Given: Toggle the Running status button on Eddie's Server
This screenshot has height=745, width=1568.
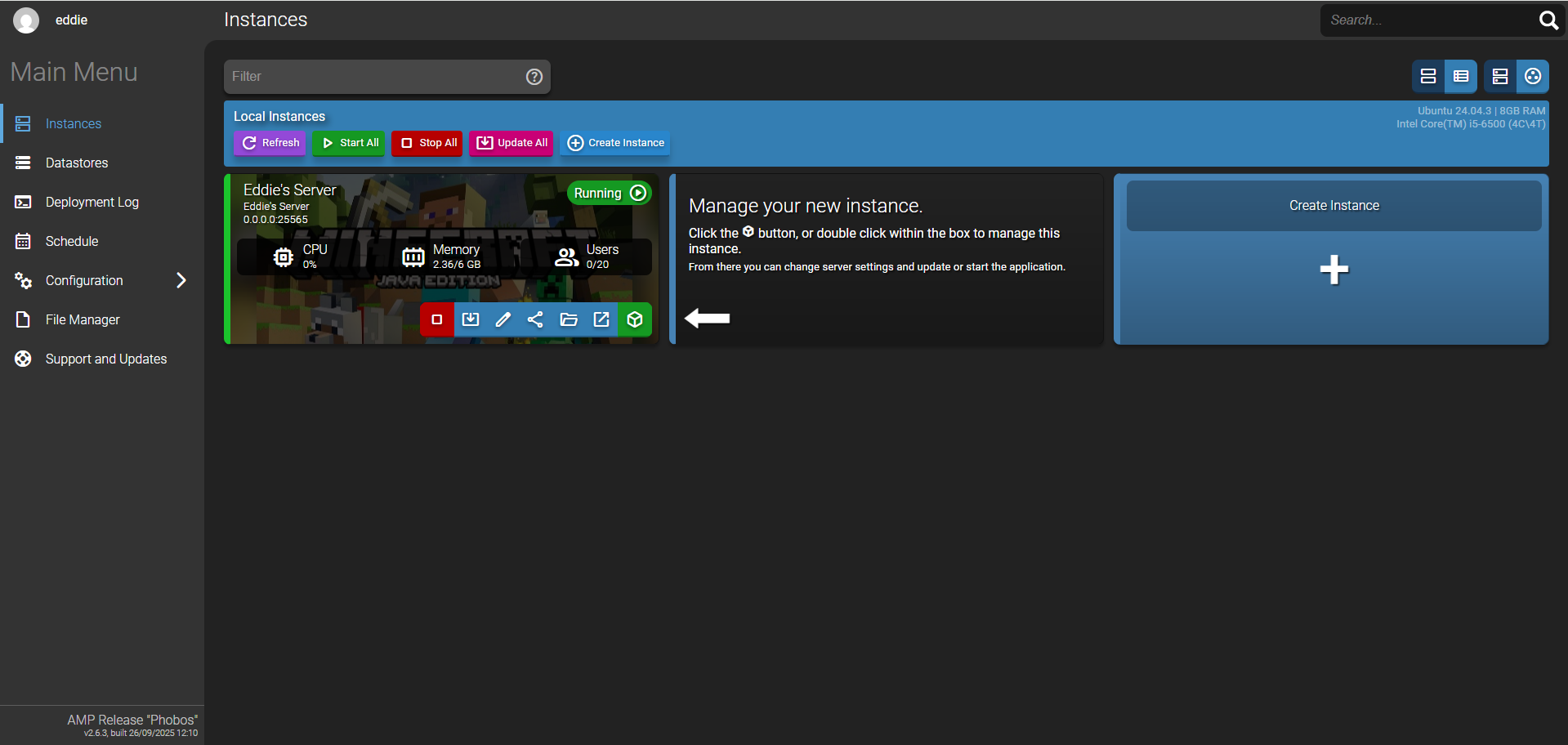Looking at the screenshot, I should (609, 194).
